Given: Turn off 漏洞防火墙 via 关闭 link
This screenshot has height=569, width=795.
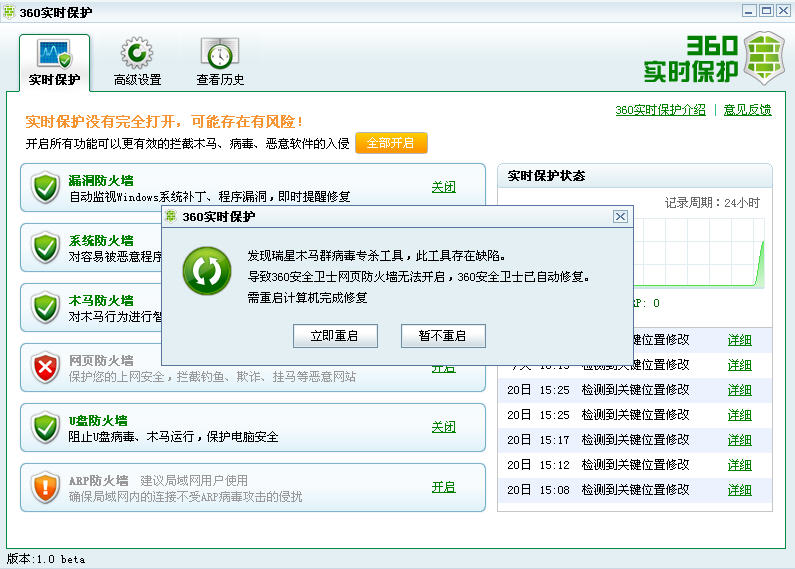Looking at the screenshot, I should [444, 187].
